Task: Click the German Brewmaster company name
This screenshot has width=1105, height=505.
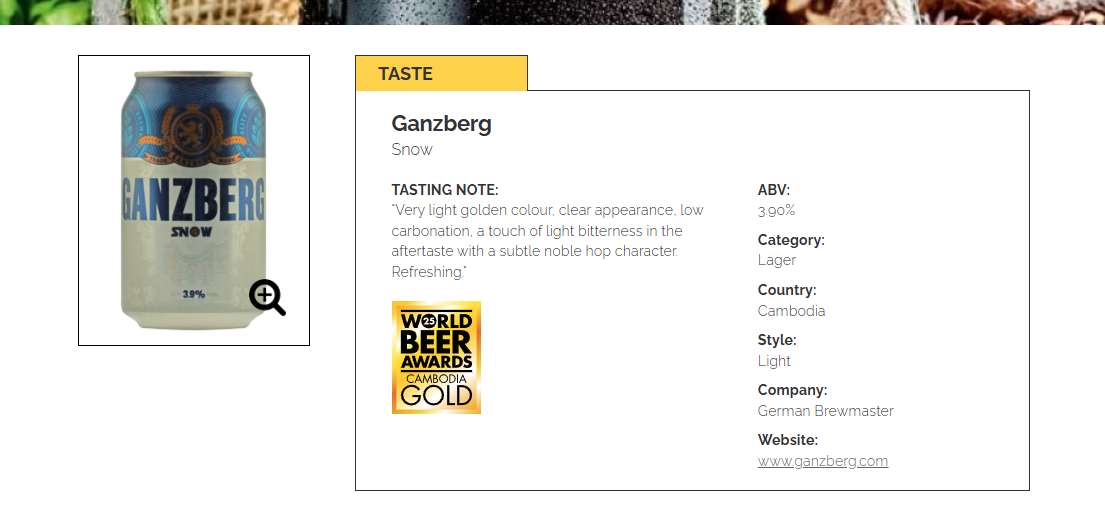Action: (826, 411)
